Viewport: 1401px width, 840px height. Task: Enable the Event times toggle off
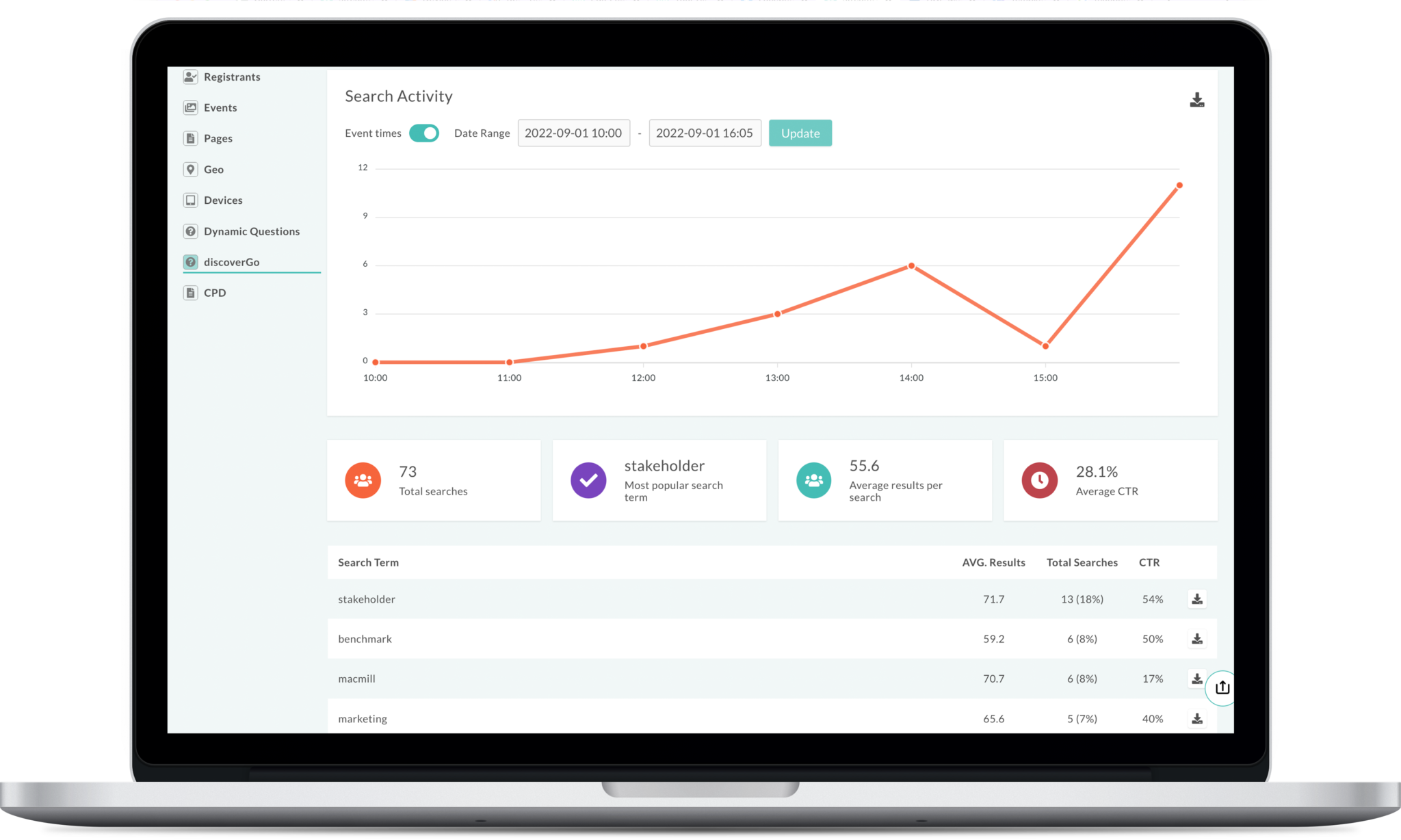click(424, 132)
